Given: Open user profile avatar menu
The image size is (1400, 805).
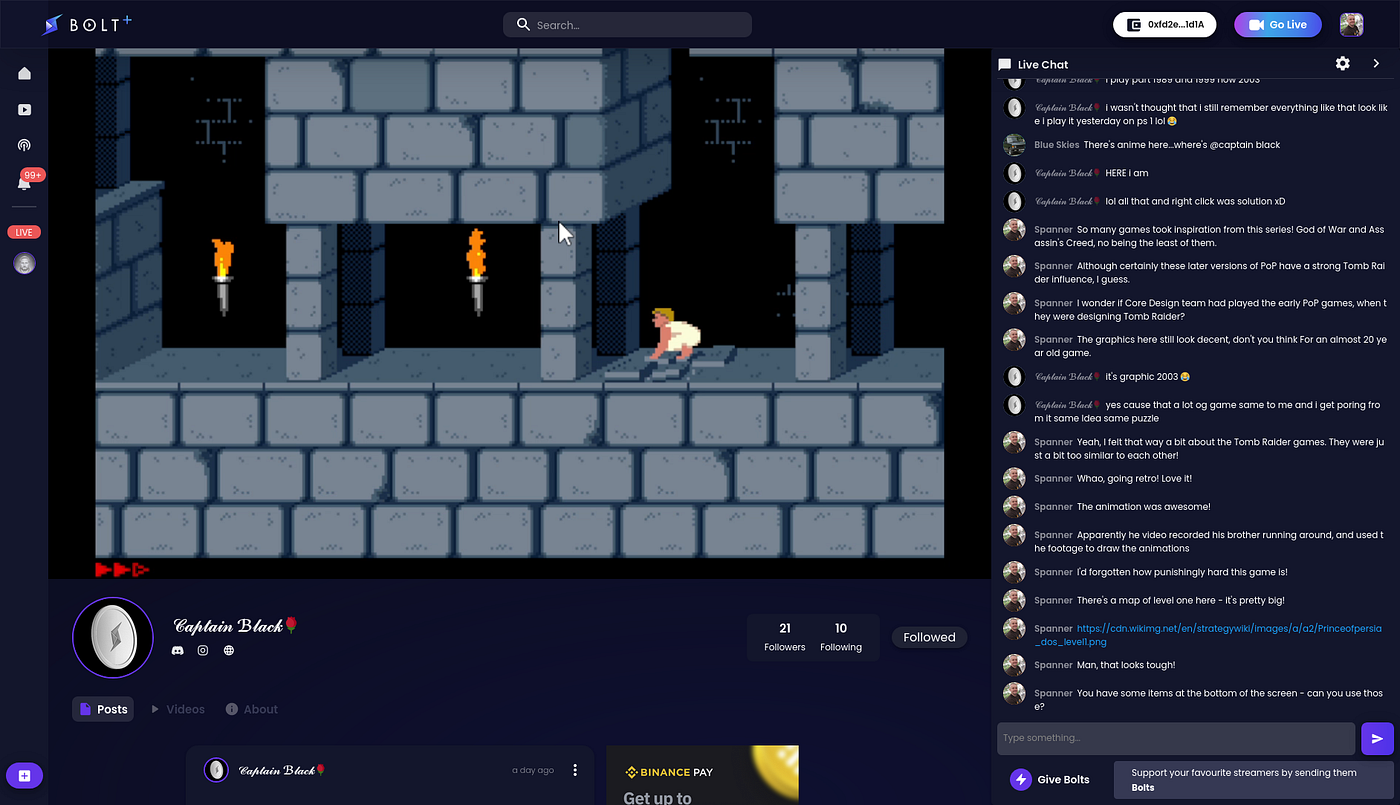Looking at the screenshot, I should pos(1351,25).
